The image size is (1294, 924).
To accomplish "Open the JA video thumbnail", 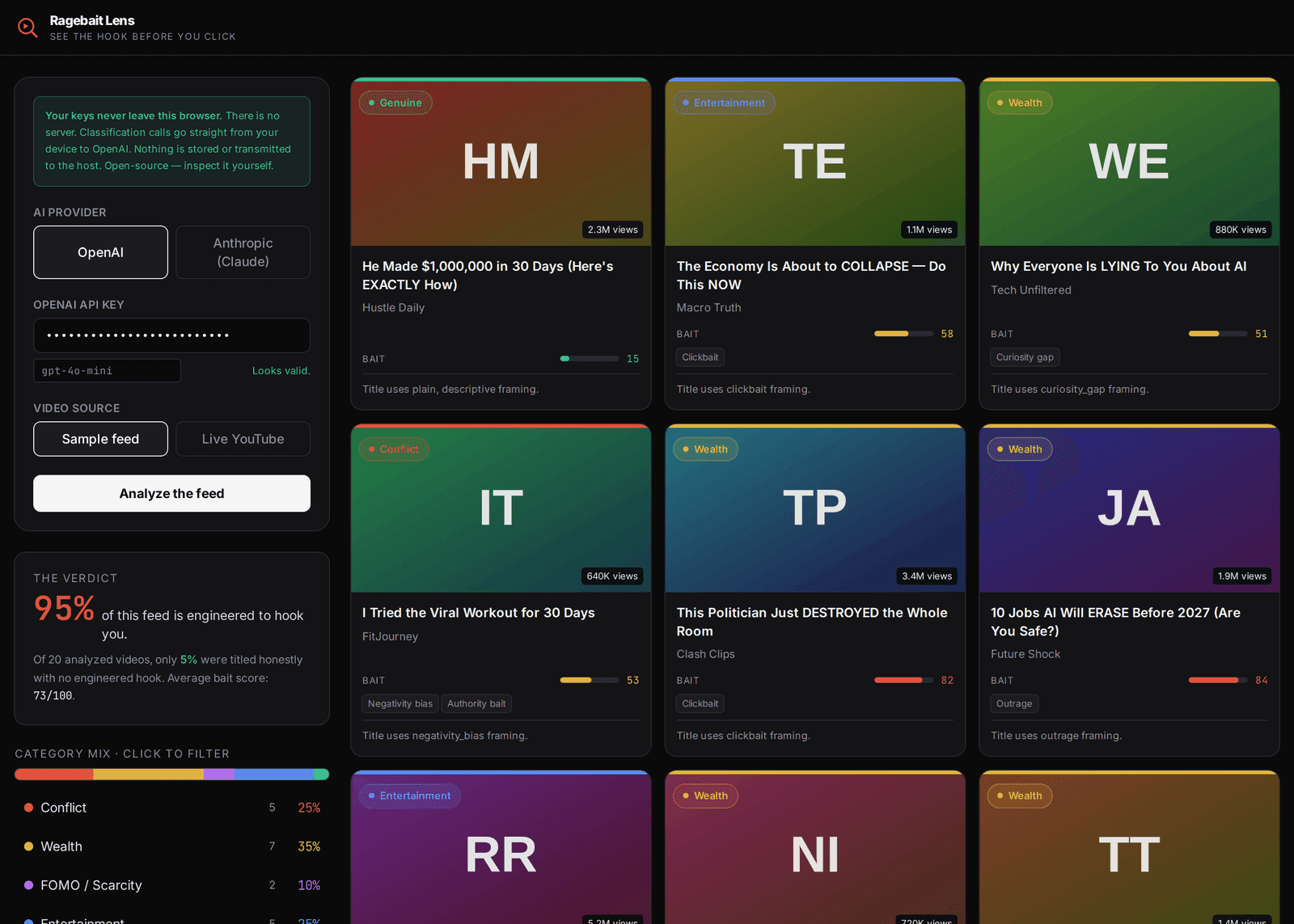I will pyautogui.click(x=1129, y=508).
